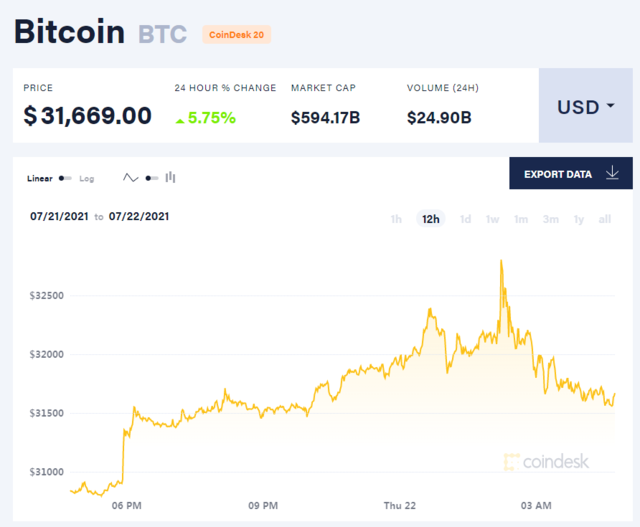Show the all-time range

tap(605, 219)
